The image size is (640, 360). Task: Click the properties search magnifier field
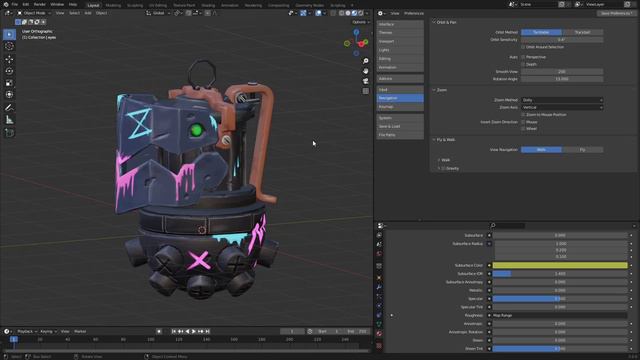507,226
